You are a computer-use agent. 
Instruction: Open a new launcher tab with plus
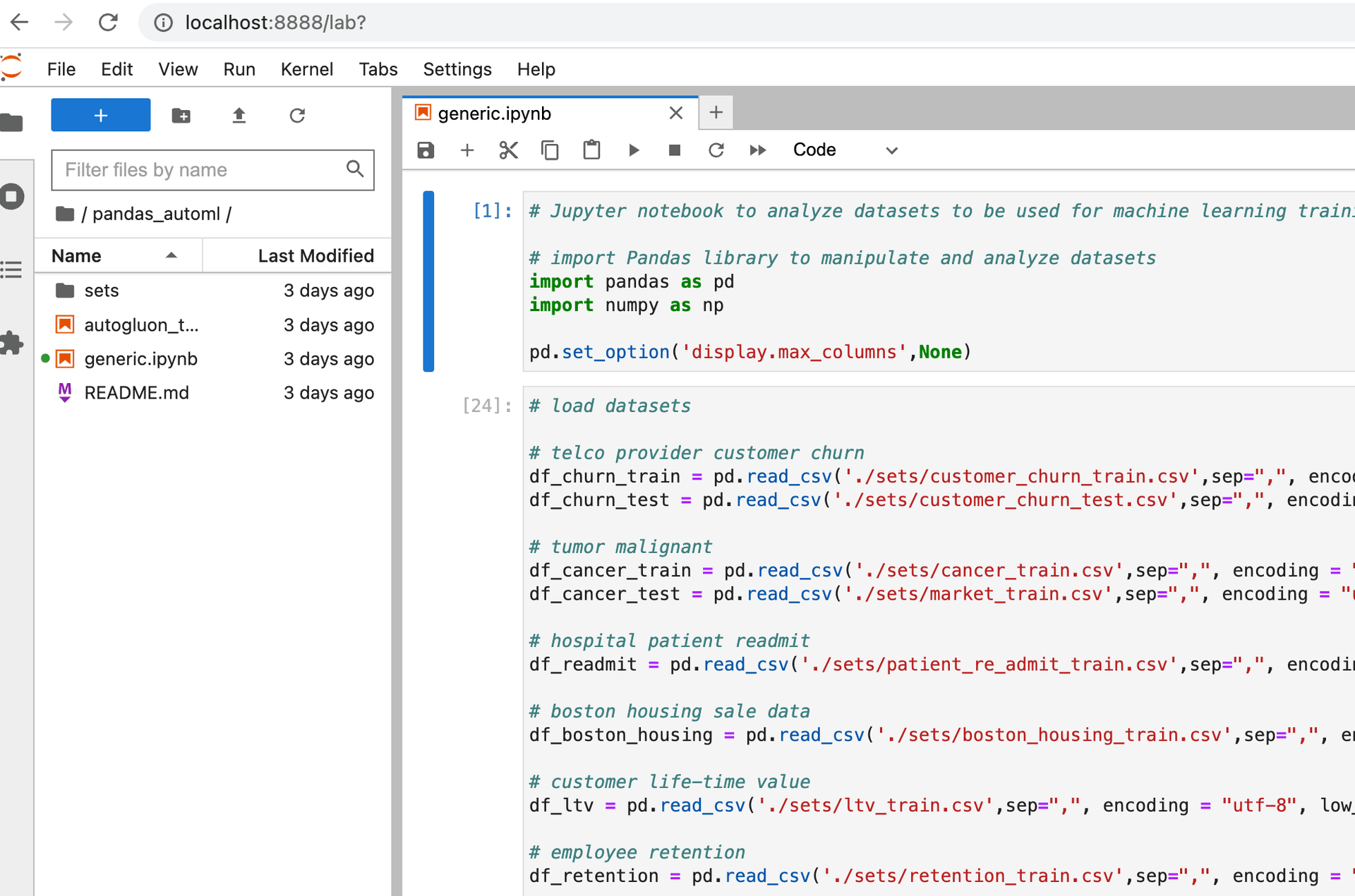pos(716,113)
